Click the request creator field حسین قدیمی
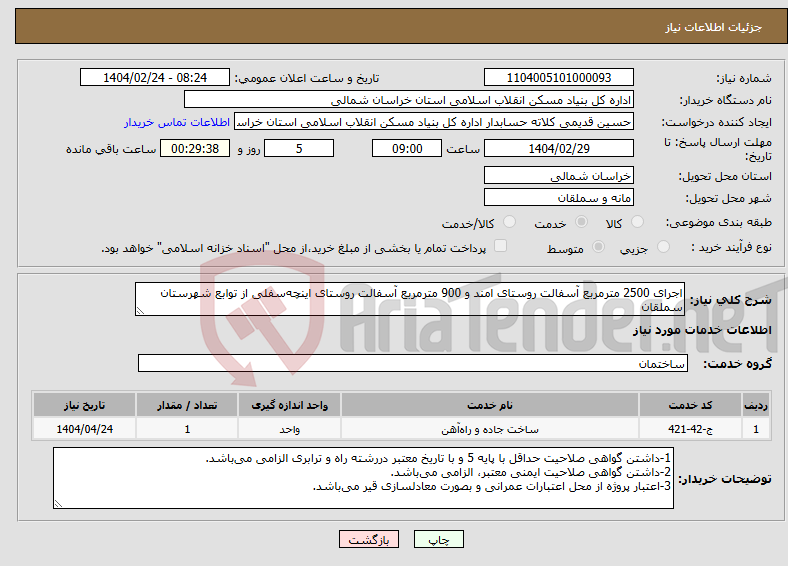Screen dimensions: 788x566 tap(434, 122)
